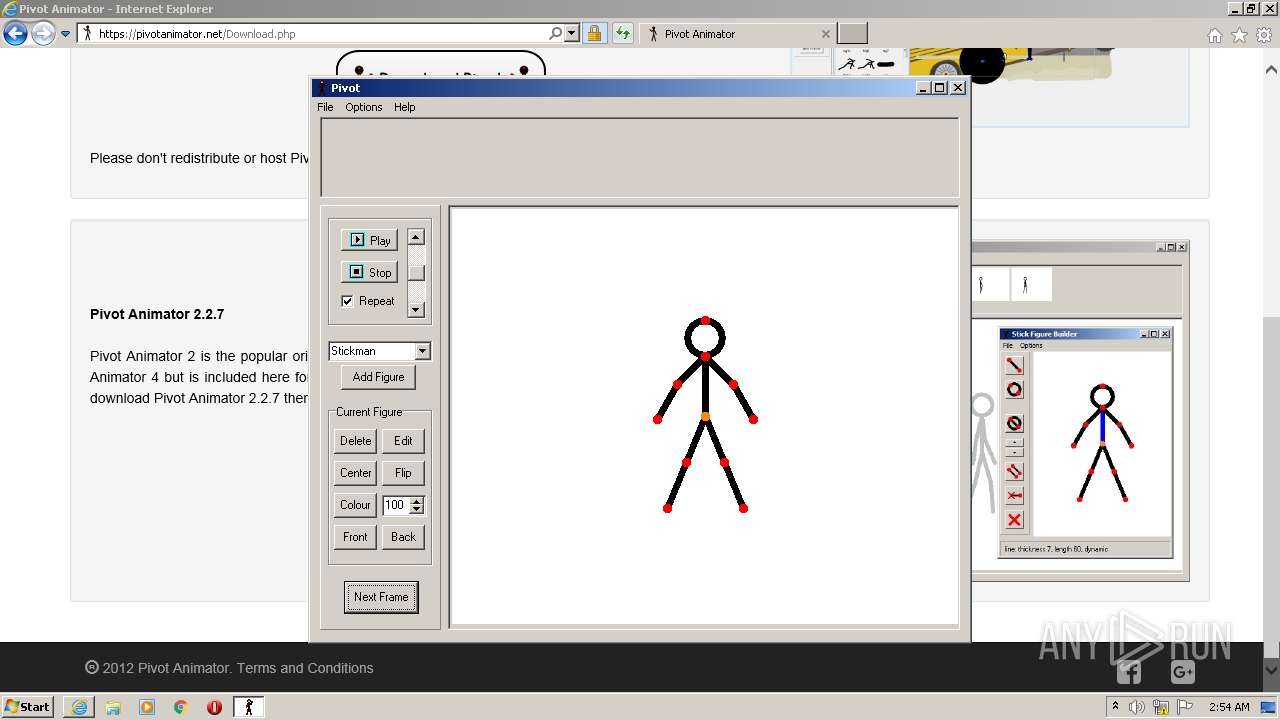The height and width of the screenshot is (720, 1280).
Task: Decrease figure size with spinner down arrow
Action: (x=417, y=510)
